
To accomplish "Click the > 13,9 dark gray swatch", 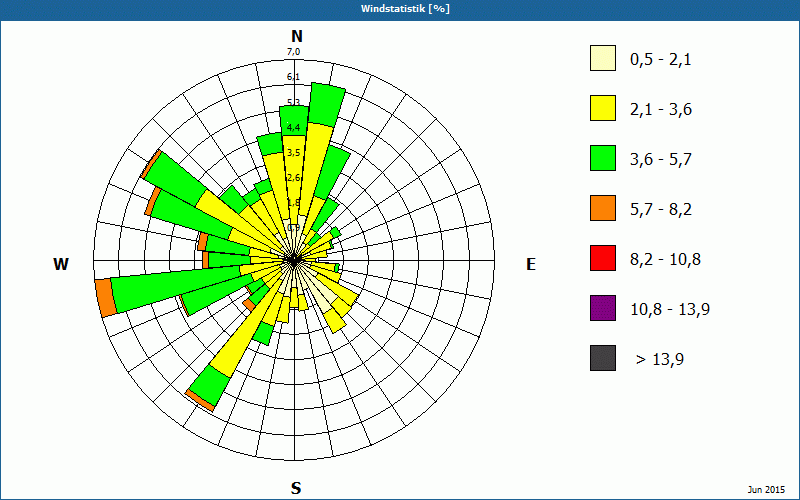I will coord(603,358).
